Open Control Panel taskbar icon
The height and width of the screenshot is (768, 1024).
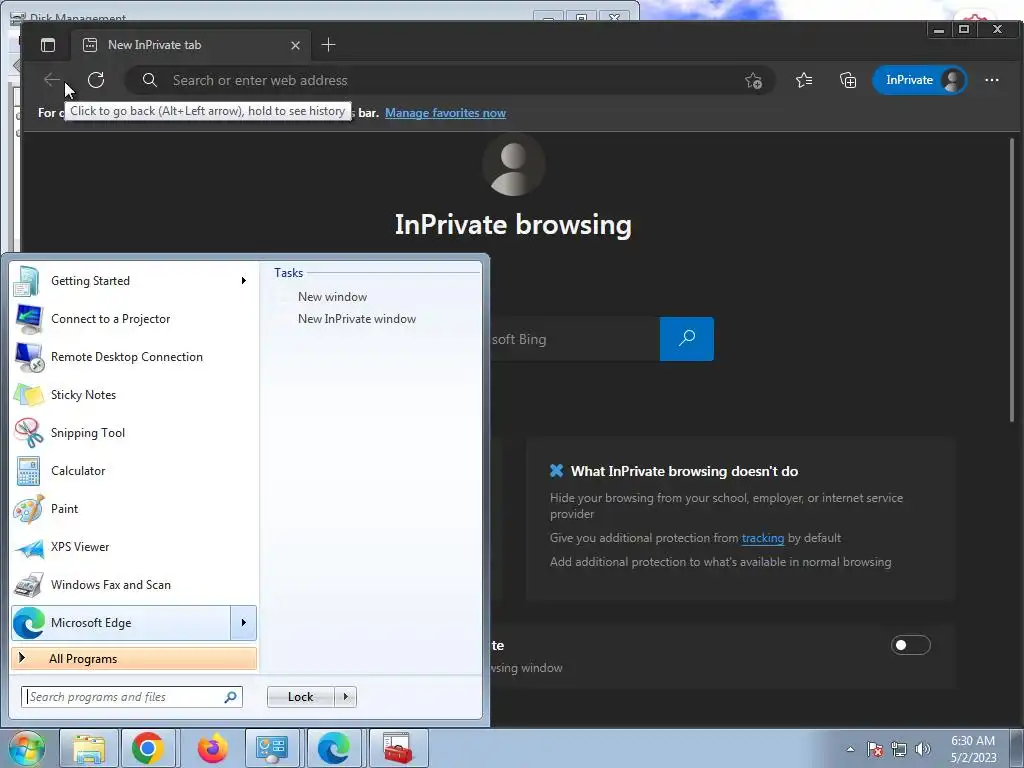click(272, 748)
